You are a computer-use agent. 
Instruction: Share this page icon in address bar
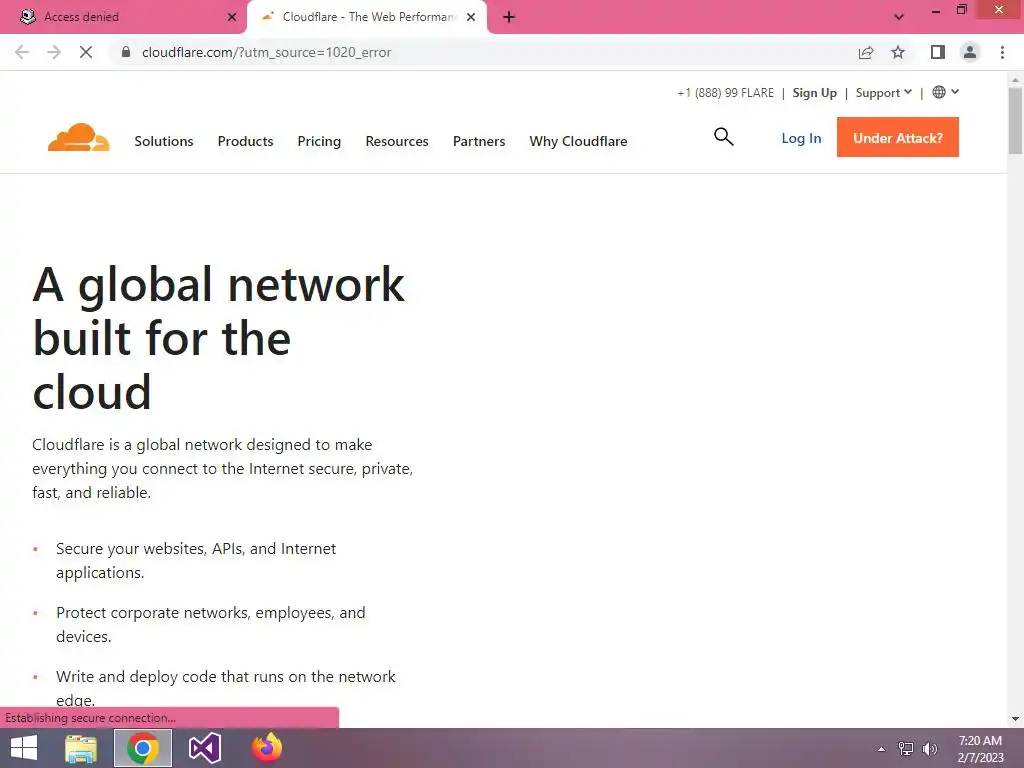(x=866, y=52)
